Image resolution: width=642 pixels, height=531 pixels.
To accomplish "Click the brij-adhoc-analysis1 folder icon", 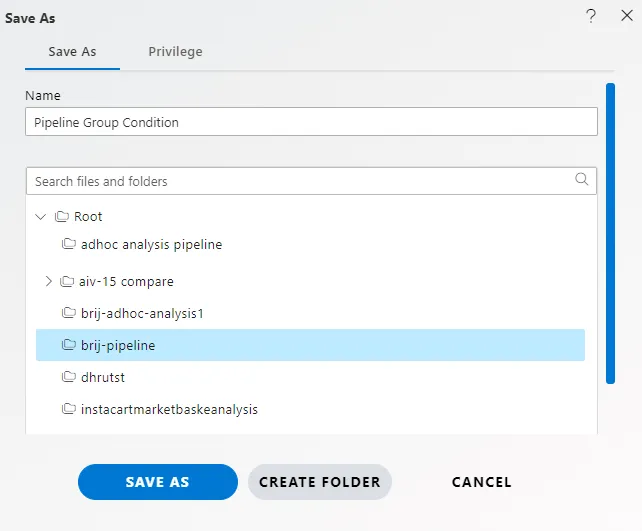I will (x=69, y=313).
